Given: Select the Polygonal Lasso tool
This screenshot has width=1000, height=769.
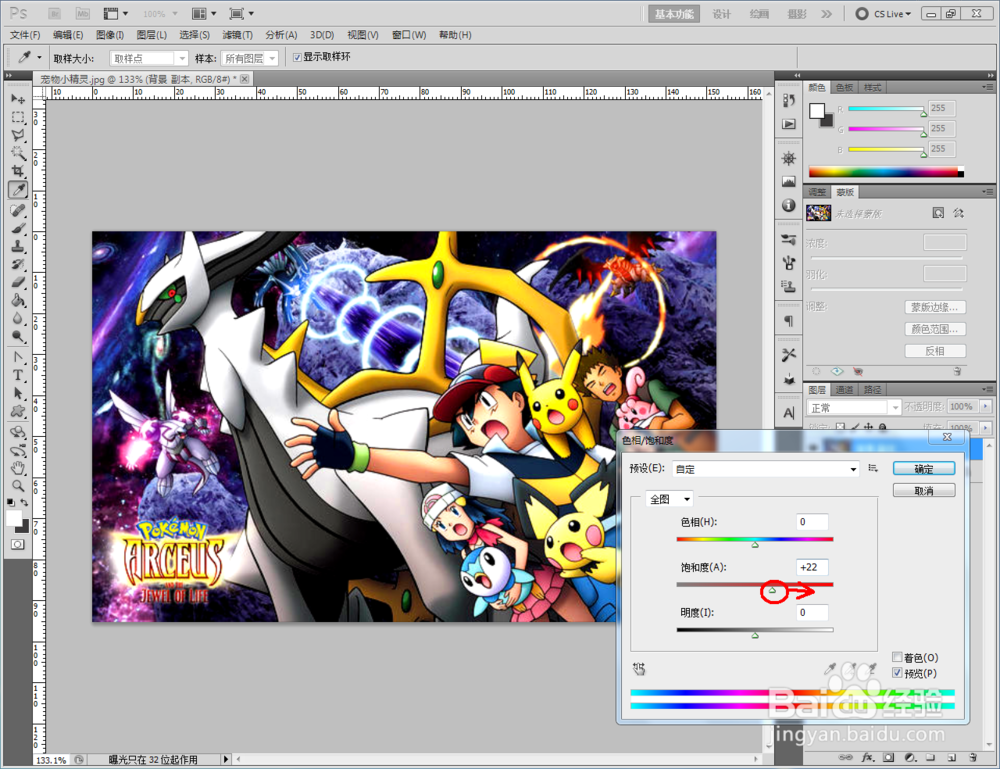Looking at the screenshot, I should click(x=18, y=135).
